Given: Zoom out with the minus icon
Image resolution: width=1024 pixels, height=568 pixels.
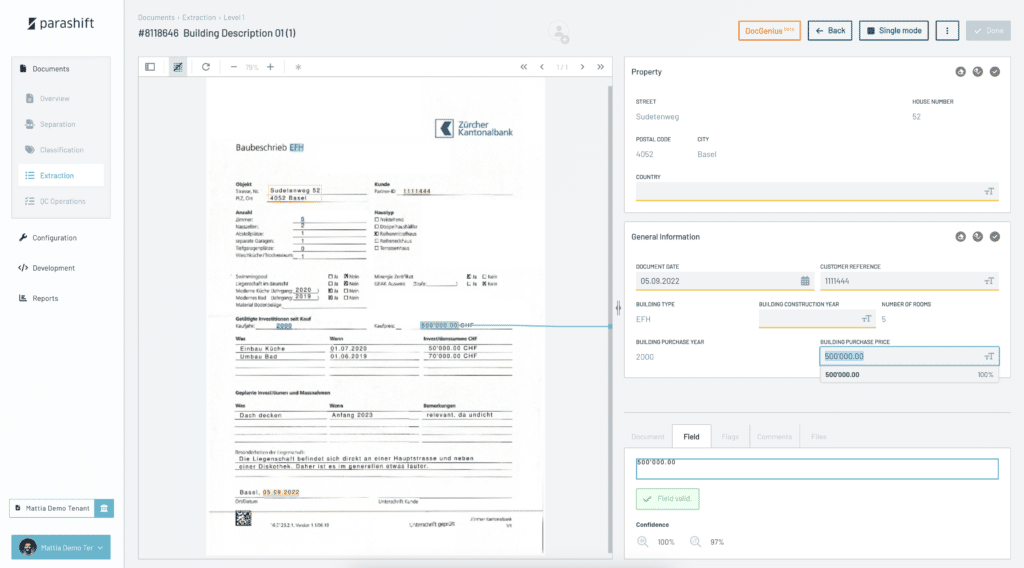Looking at the screenshot, I should [234, 67].
